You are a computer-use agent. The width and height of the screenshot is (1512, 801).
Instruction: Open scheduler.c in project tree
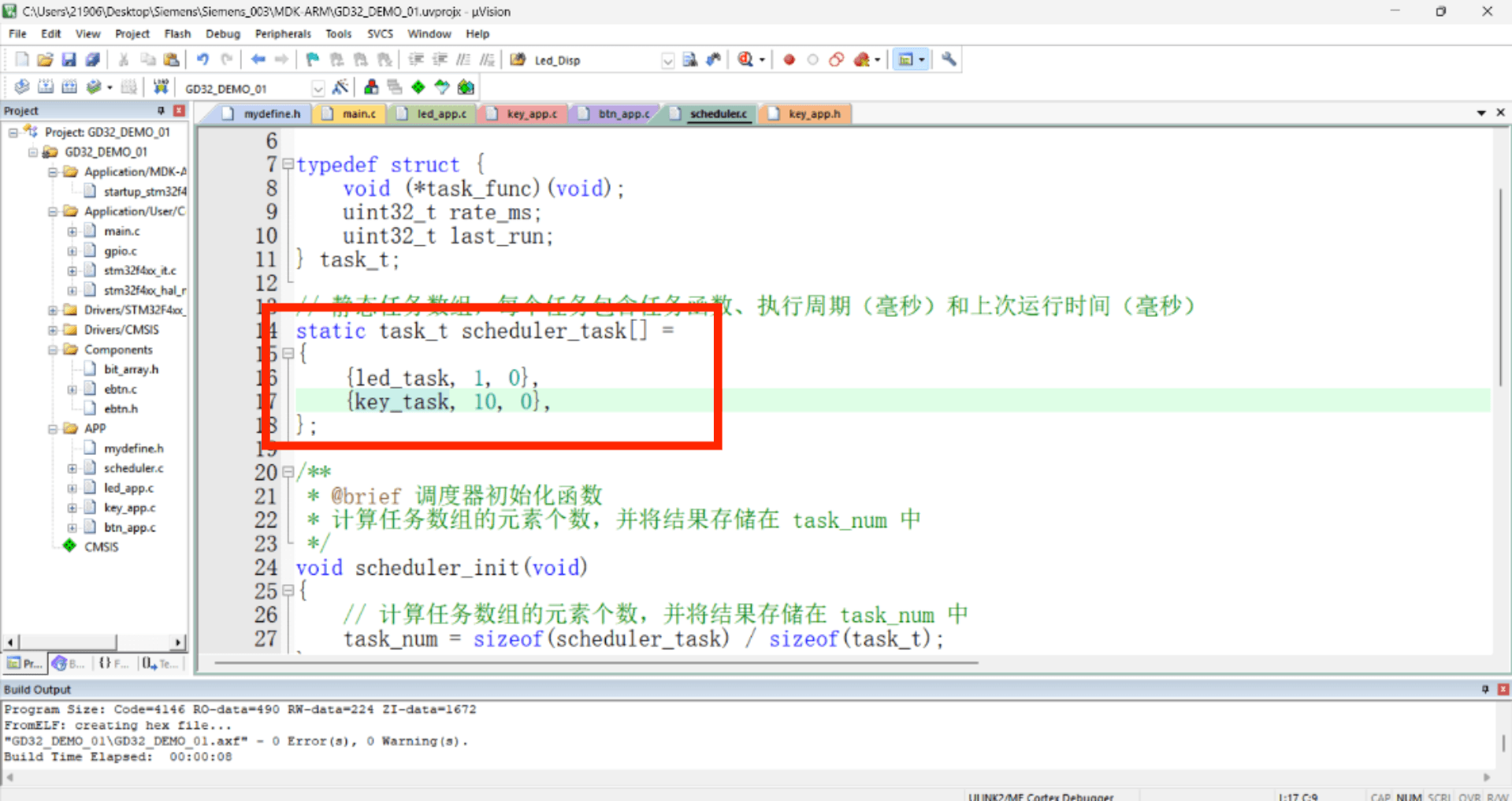point(133,468)
